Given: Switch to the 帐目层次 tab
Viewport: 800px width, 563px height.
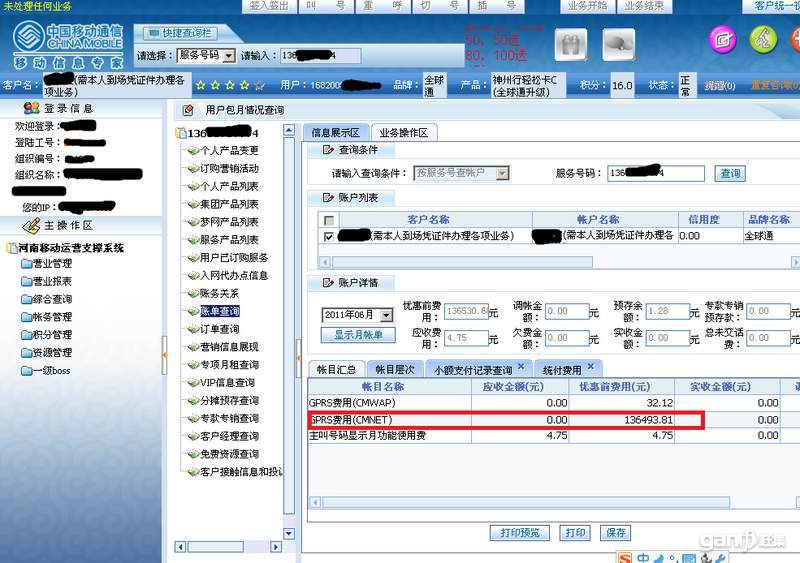Looking at the screenshot, I should tap(395, 370).
